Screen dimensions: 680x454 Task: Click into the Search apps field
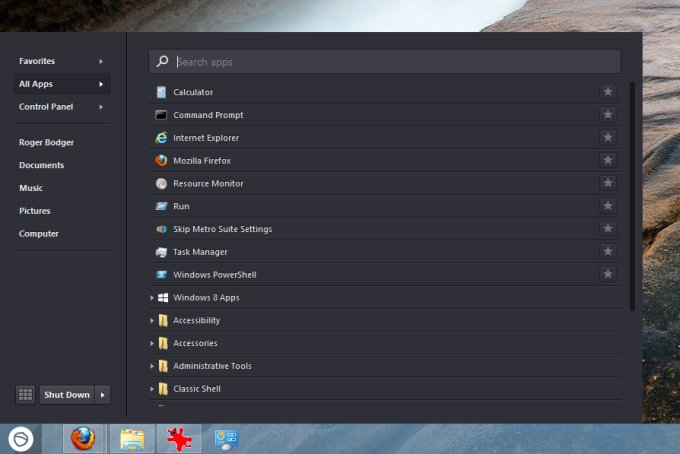tap(385, 62)
